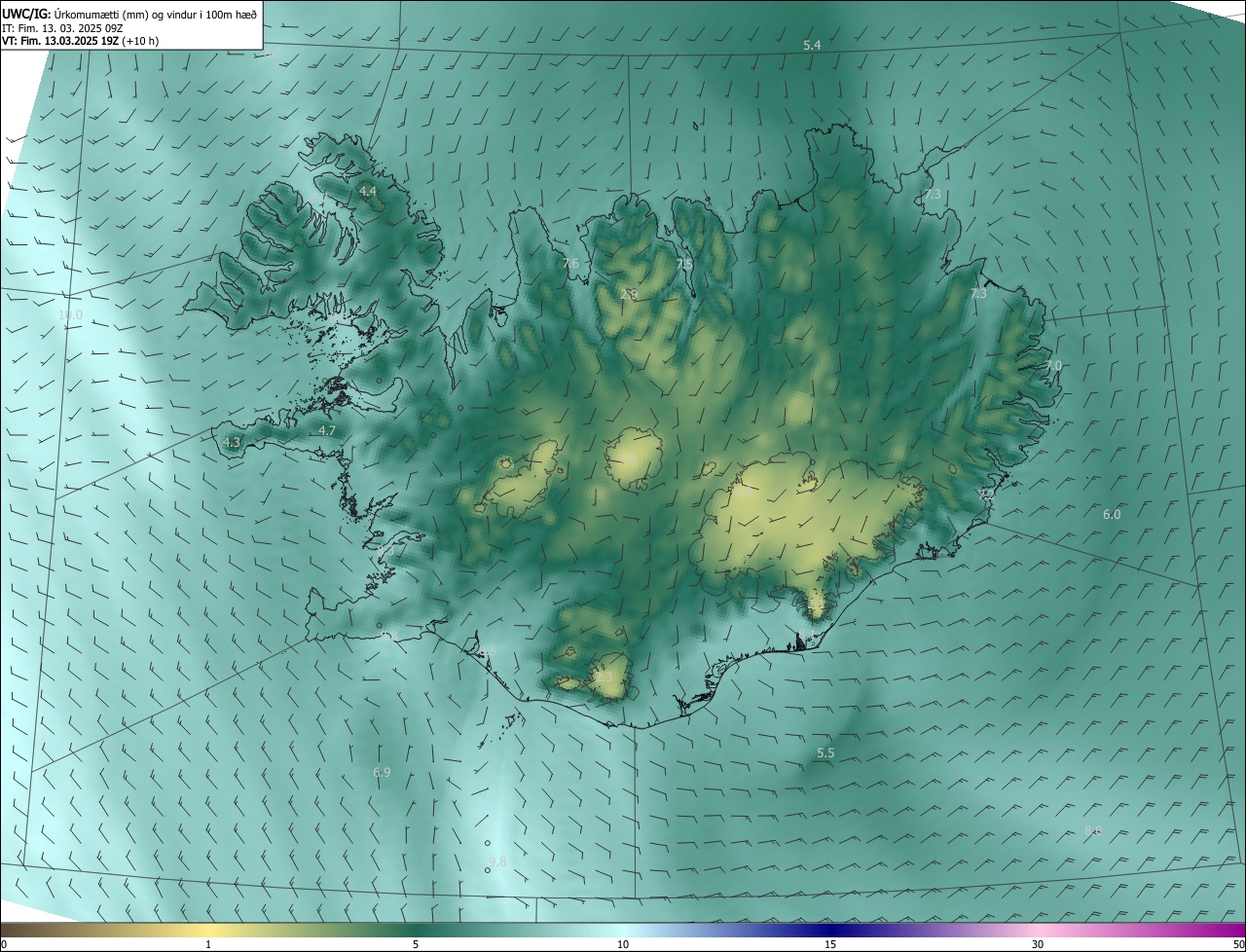Screen dimensions: 1246x952
Task: Click the 7.6 value label
Action: point(570,264)
